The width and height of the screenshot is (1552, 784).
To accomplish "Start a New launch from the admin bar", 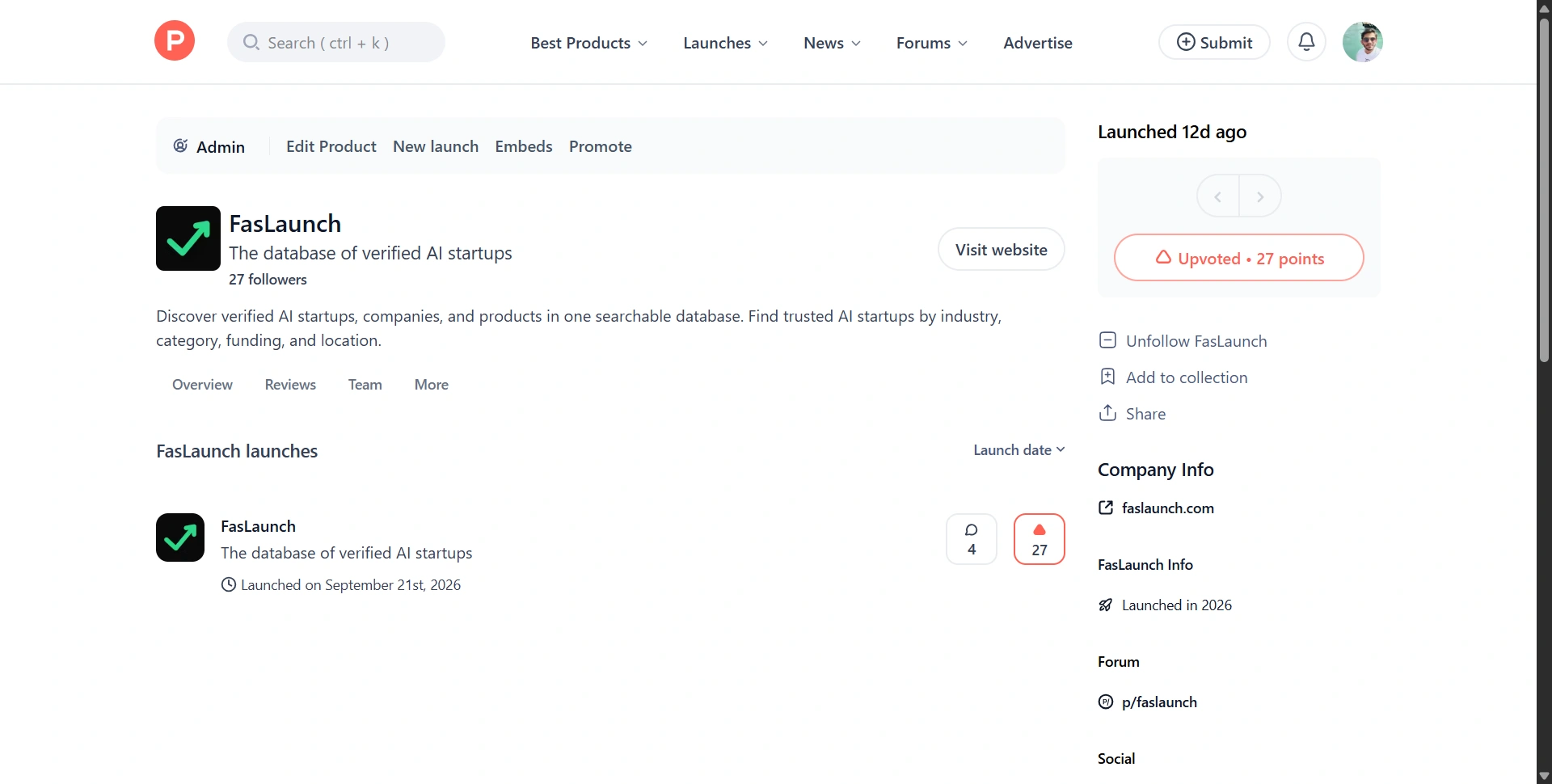I will (x=436, y=146).
